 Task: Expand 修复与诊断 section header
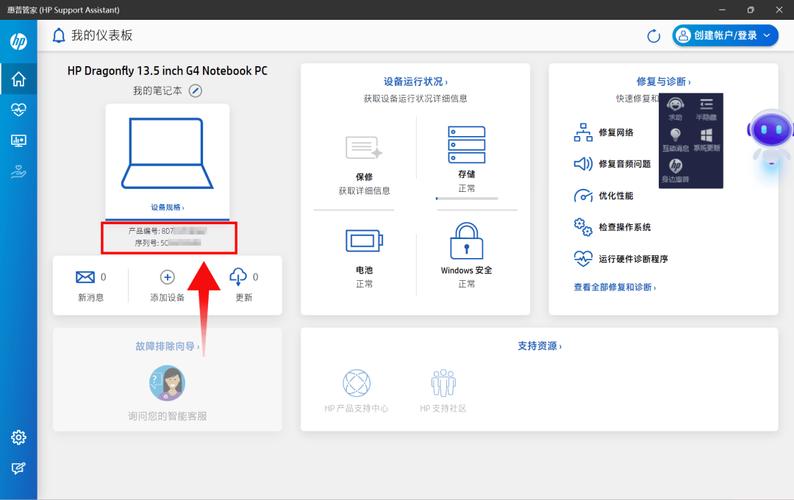[663, 81]
